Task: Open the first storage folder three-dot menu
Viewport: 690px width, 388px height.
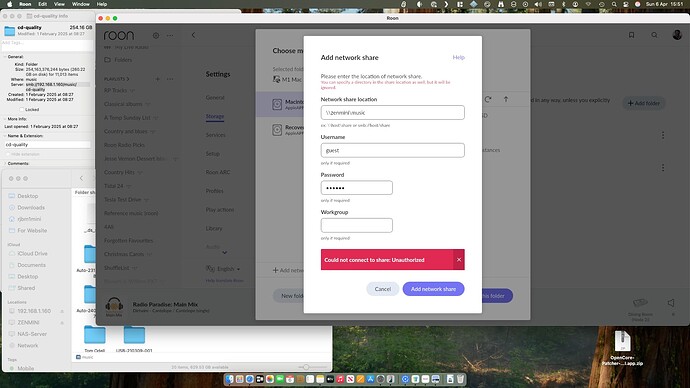Action: coord(663,135)
